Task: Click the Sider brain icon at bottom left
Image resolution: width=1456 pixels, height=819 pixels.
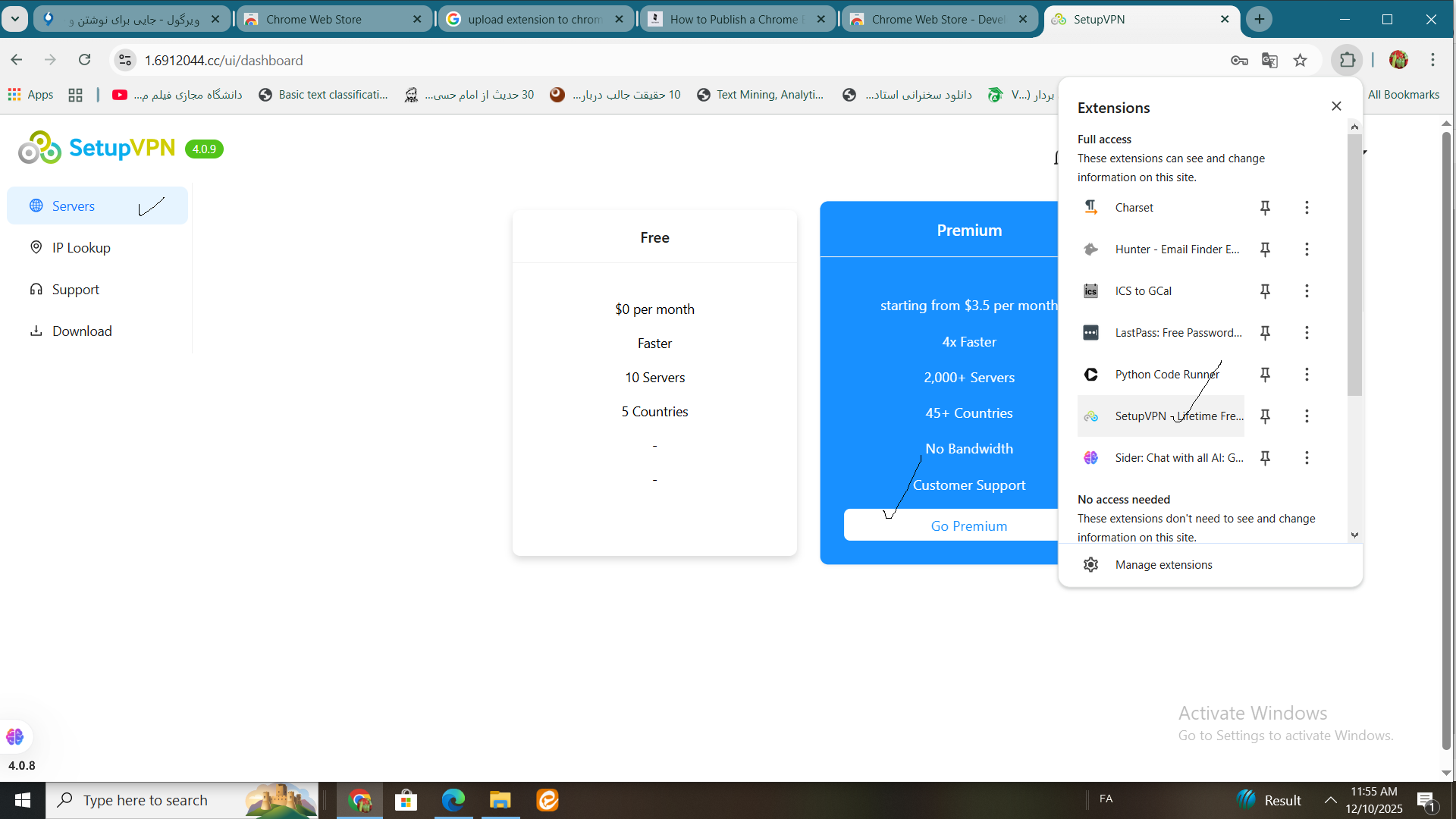Action: point(14,736)
